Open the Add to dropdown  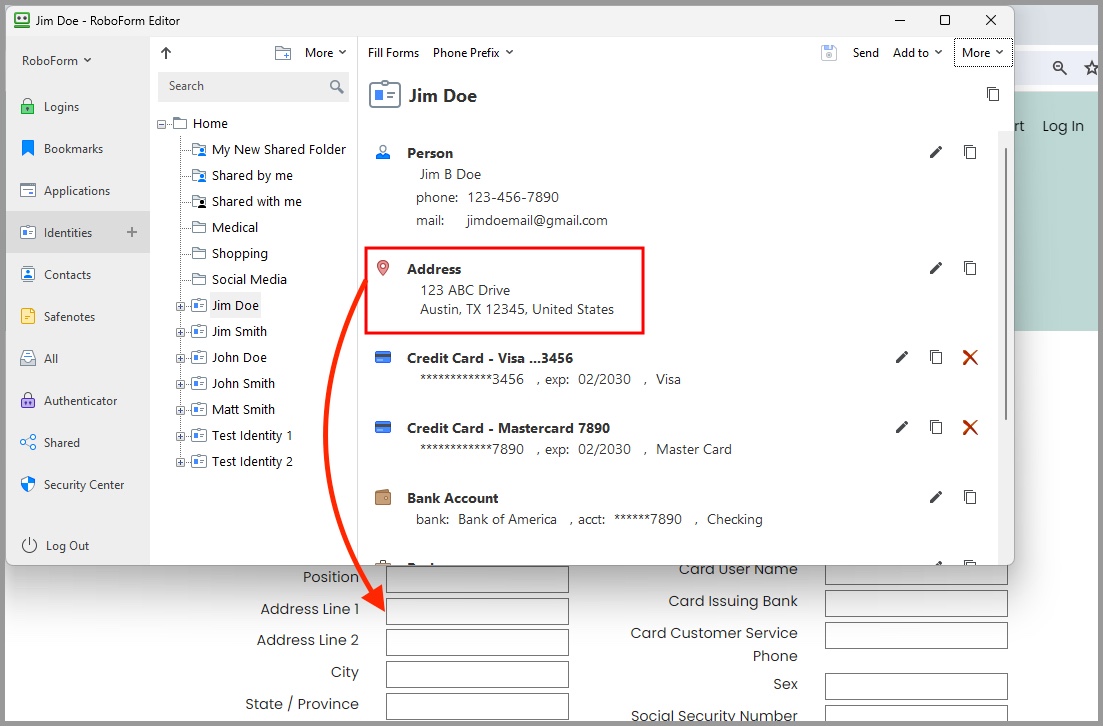[x=917, y=53]
